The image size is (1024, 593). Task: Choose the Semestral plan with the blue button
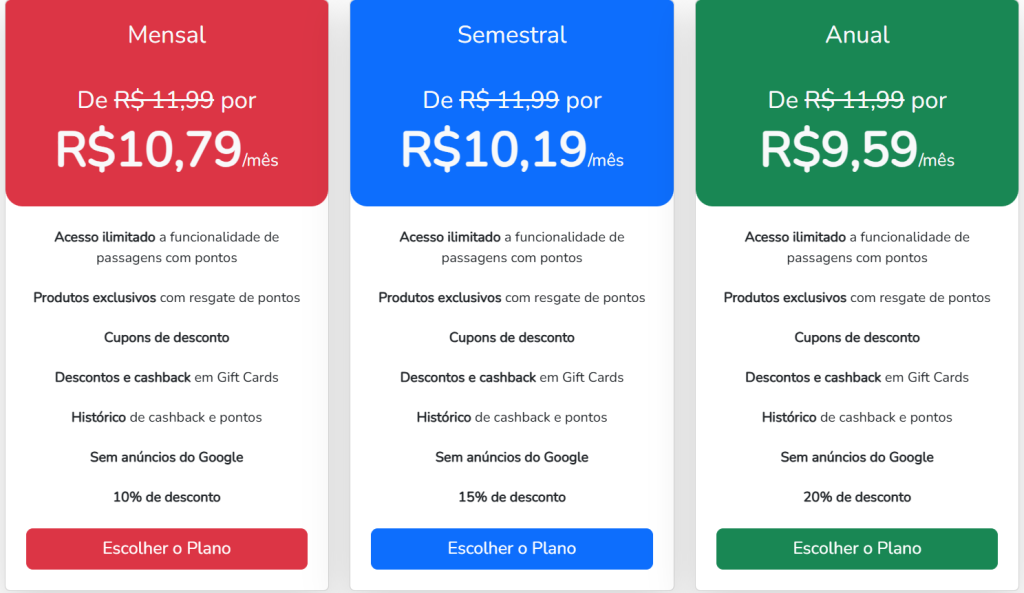pos(511,548)
